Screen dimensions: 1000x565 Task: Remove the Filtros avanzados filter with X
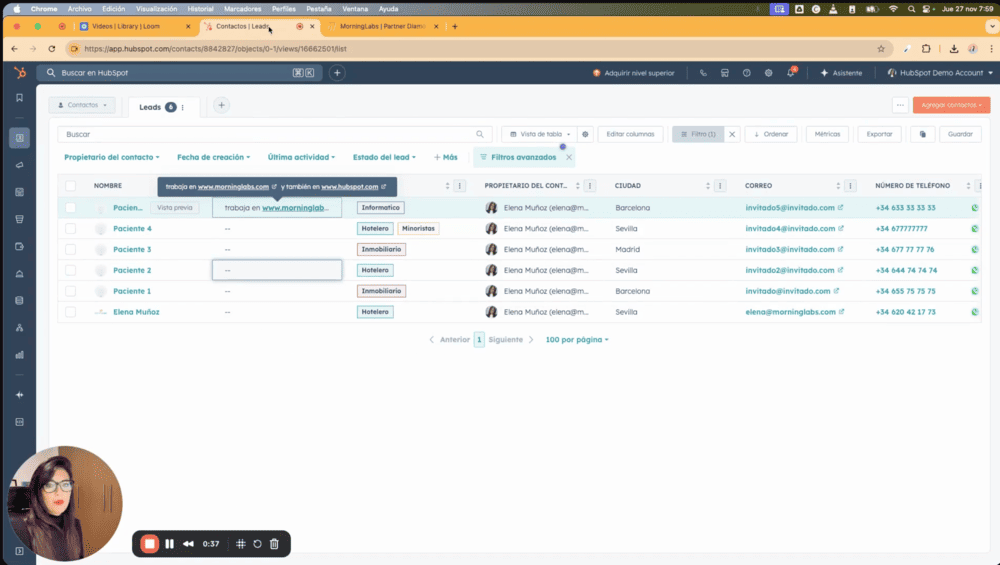coord(569,157)
